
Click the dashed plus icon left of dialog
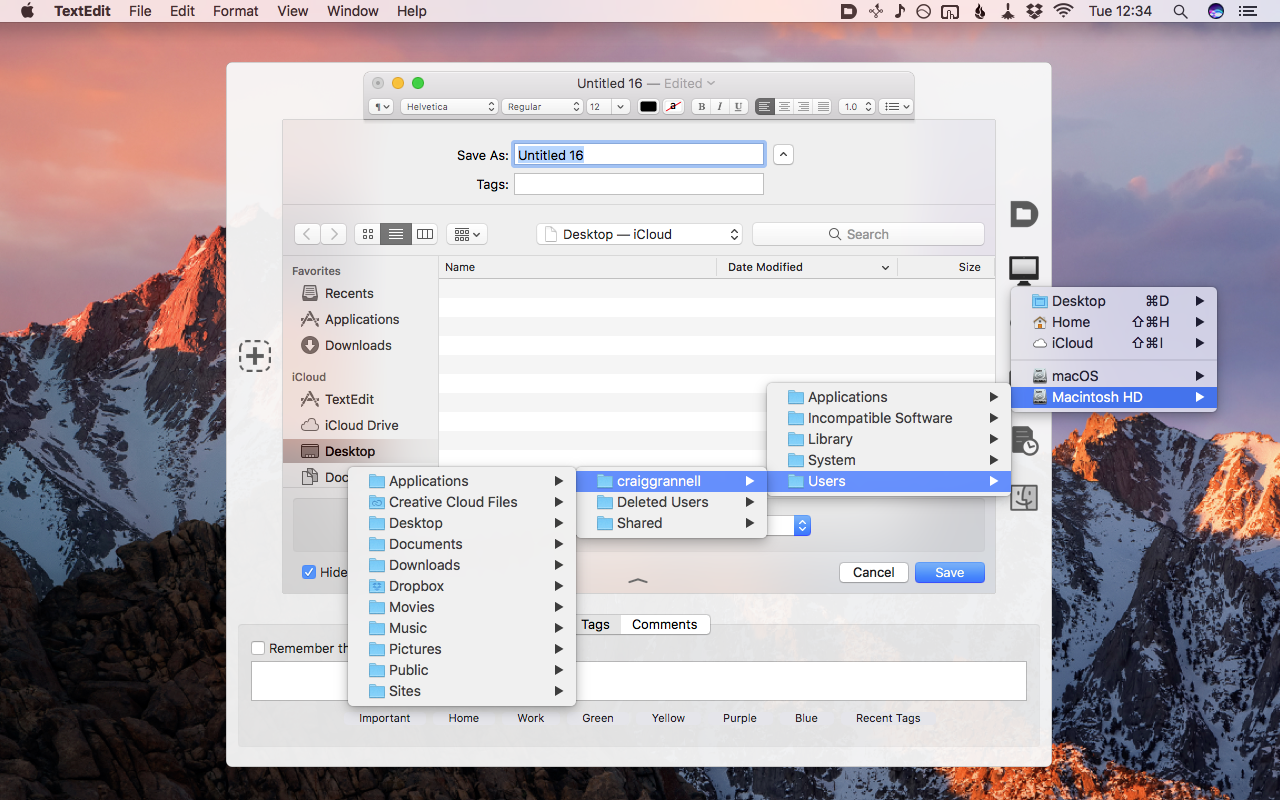[x=255, y=355]
